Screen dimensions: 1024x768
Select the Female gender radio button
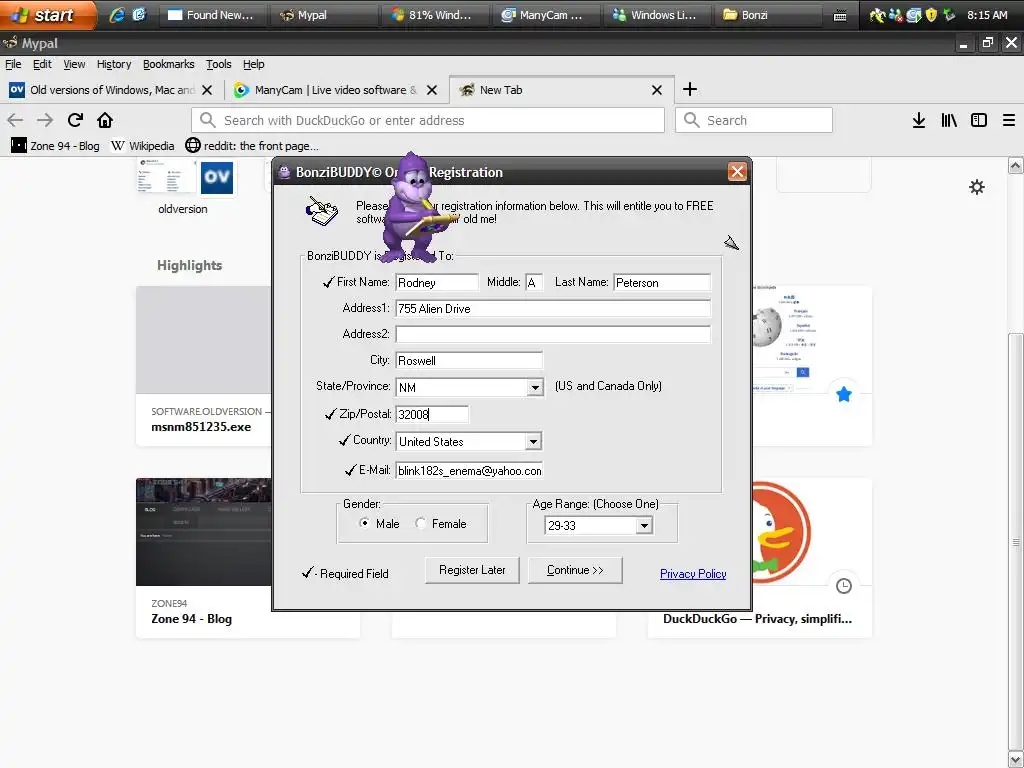coord(421,523)
